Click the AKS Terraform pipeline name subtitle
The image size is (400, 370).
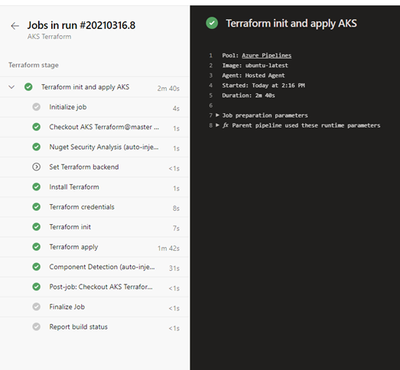pos(49,37)
